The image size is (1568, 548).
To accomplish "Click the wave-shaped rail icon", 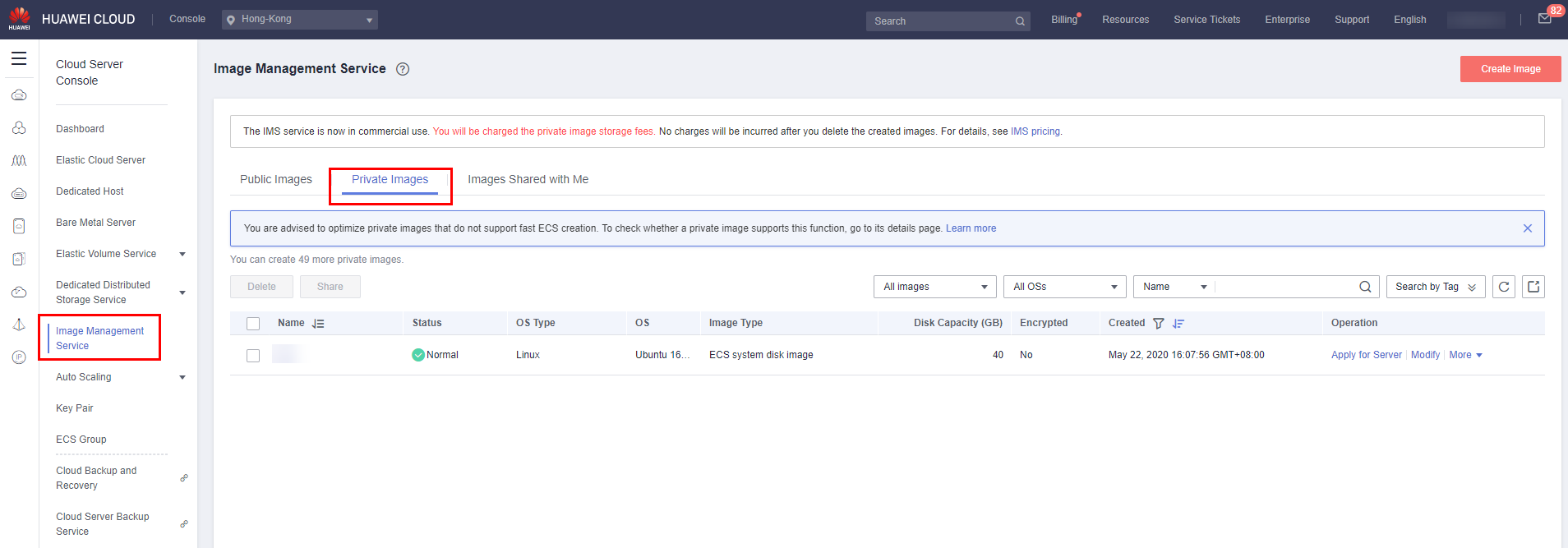I will click(x=19, y=160).
